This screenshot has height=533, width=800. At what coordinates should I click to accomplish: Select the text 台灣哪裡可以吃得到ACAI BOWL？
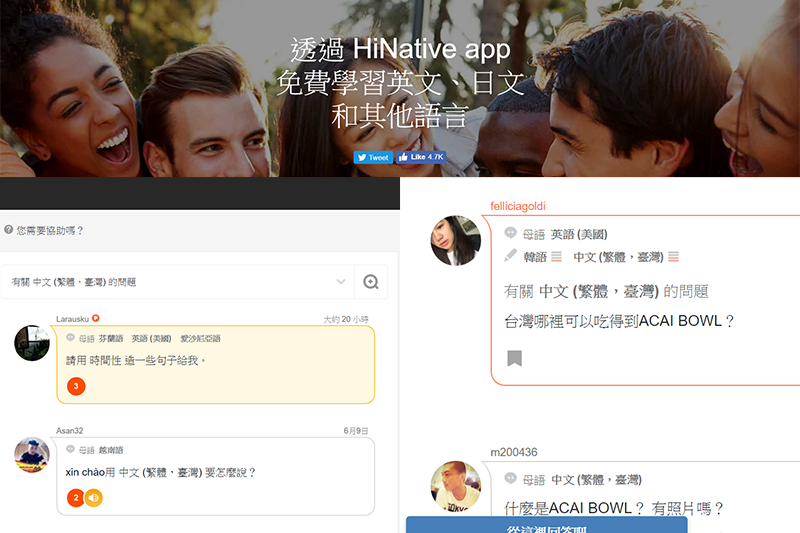click(x=619, y=321)
